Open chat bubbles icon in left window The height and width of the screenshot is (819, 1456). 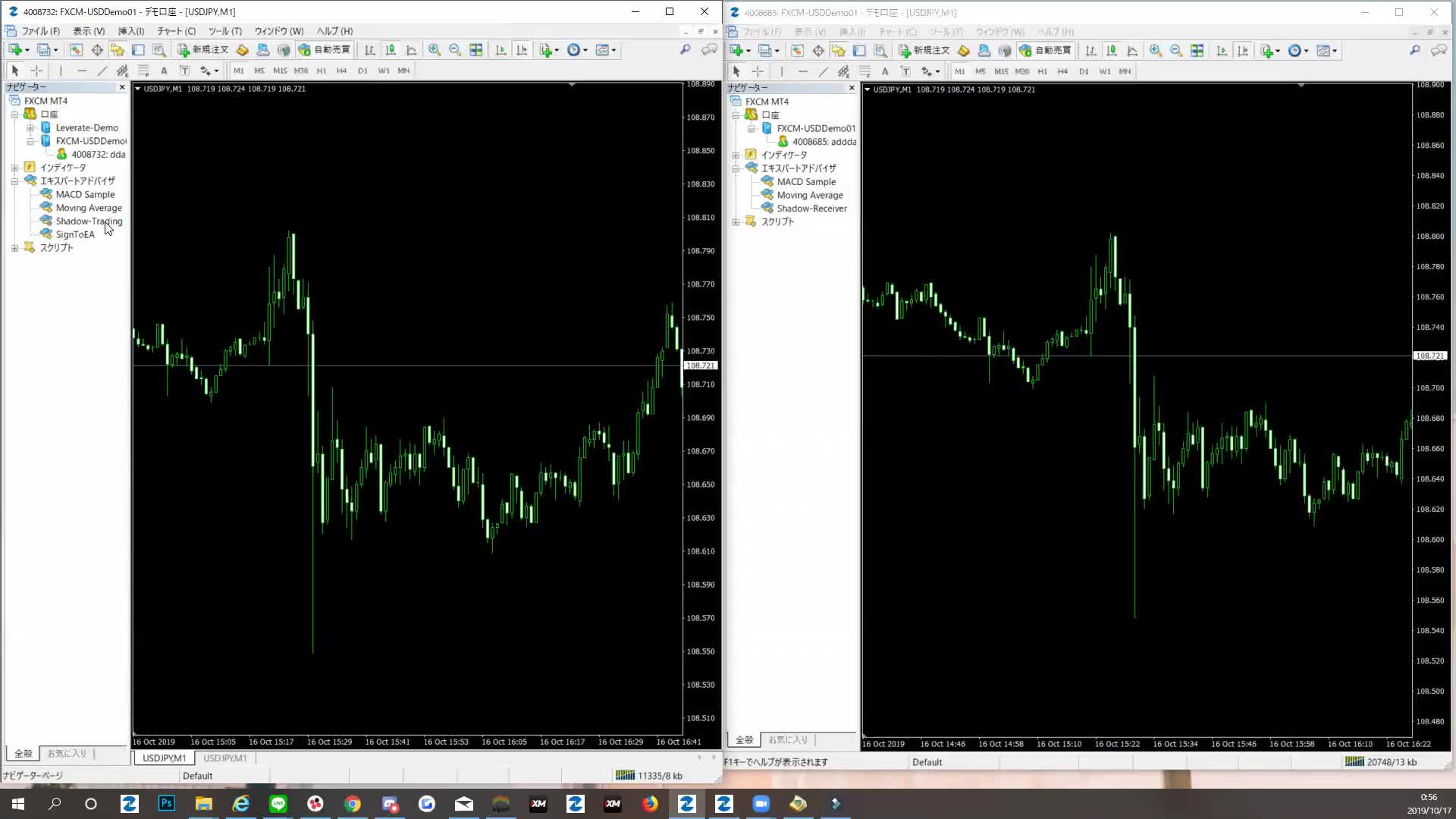tap(709, 50)
